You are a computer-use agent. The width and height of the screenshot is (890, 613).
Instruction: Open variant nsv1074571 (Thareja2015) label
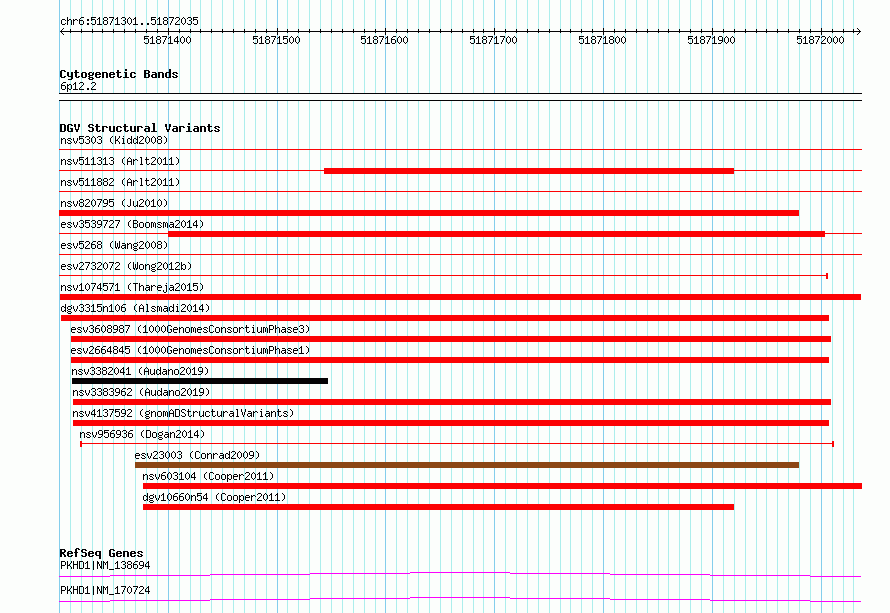[x=132, y=287]
